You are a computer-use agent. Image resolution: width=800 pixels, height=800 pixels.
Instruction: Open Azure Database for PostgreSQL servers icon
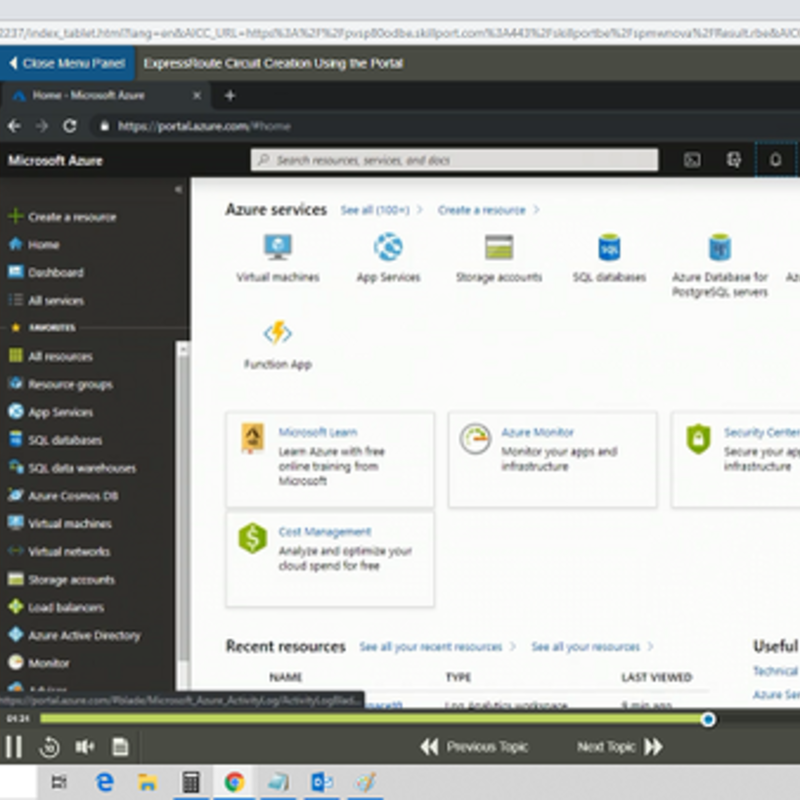point(720,247)
